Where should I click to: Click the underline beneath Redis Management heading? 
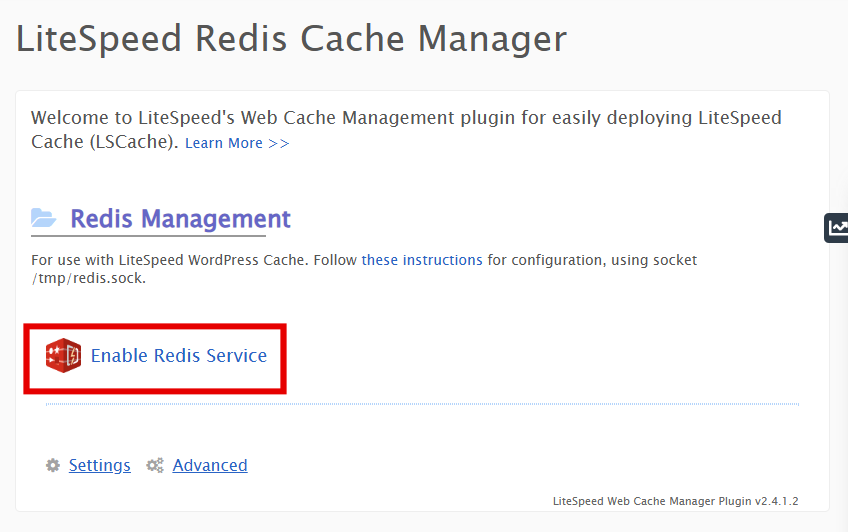(x=148, y=237)
